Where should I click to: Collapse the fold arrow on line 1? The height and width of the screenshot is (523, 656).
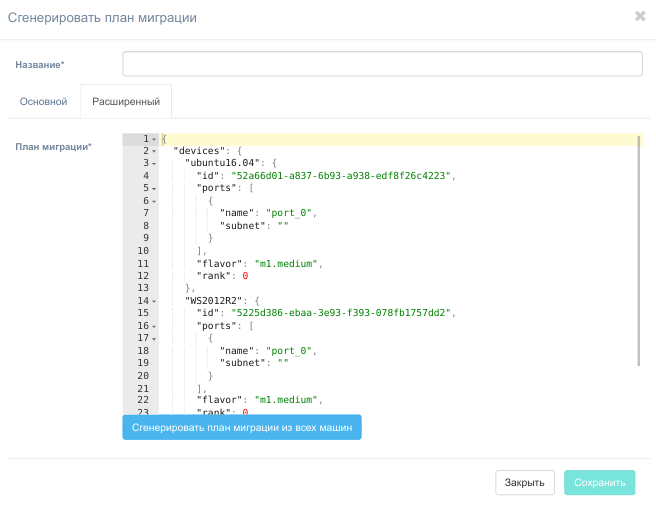154,139
